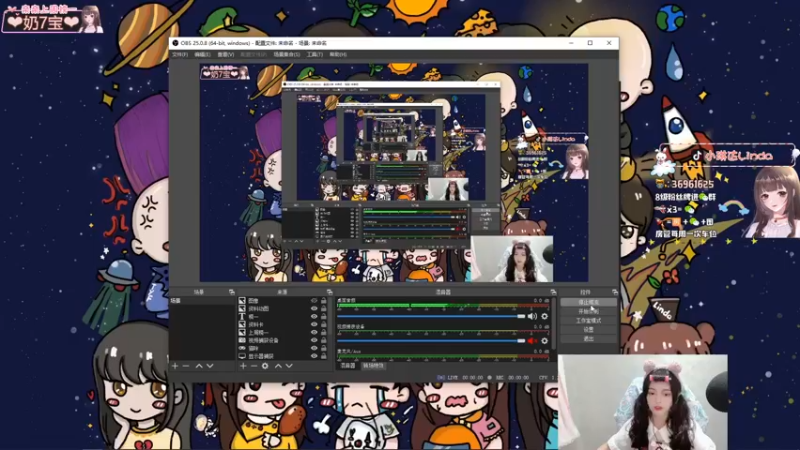
Task: Click the webcam feed inside the OBS preview
Action: pyautogui.click(x=512, y=259)
